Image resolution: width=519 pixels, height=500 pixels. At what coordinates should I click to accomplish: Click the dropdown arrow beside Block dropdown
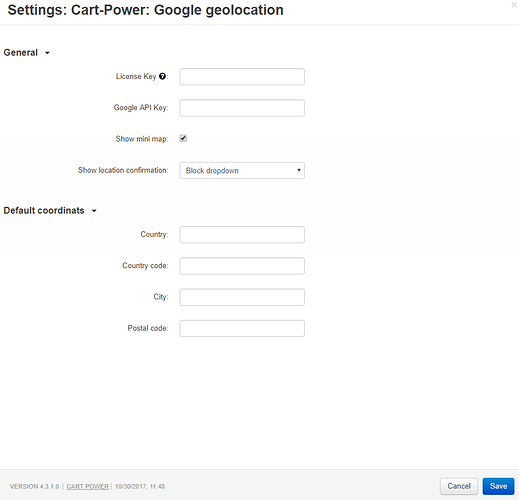pos(299,170)
